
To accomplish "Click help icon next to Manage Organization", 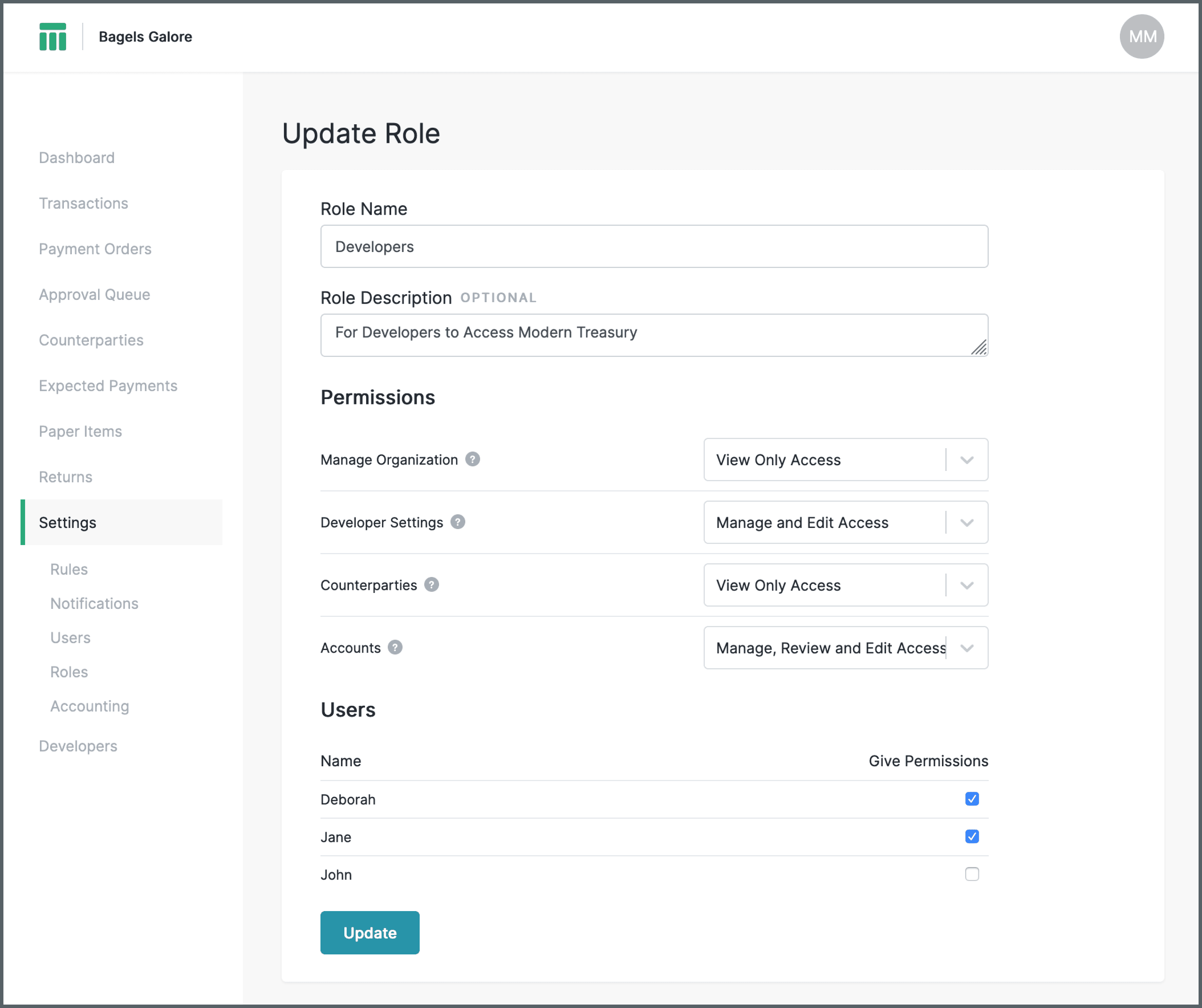I will pos(472,459).
